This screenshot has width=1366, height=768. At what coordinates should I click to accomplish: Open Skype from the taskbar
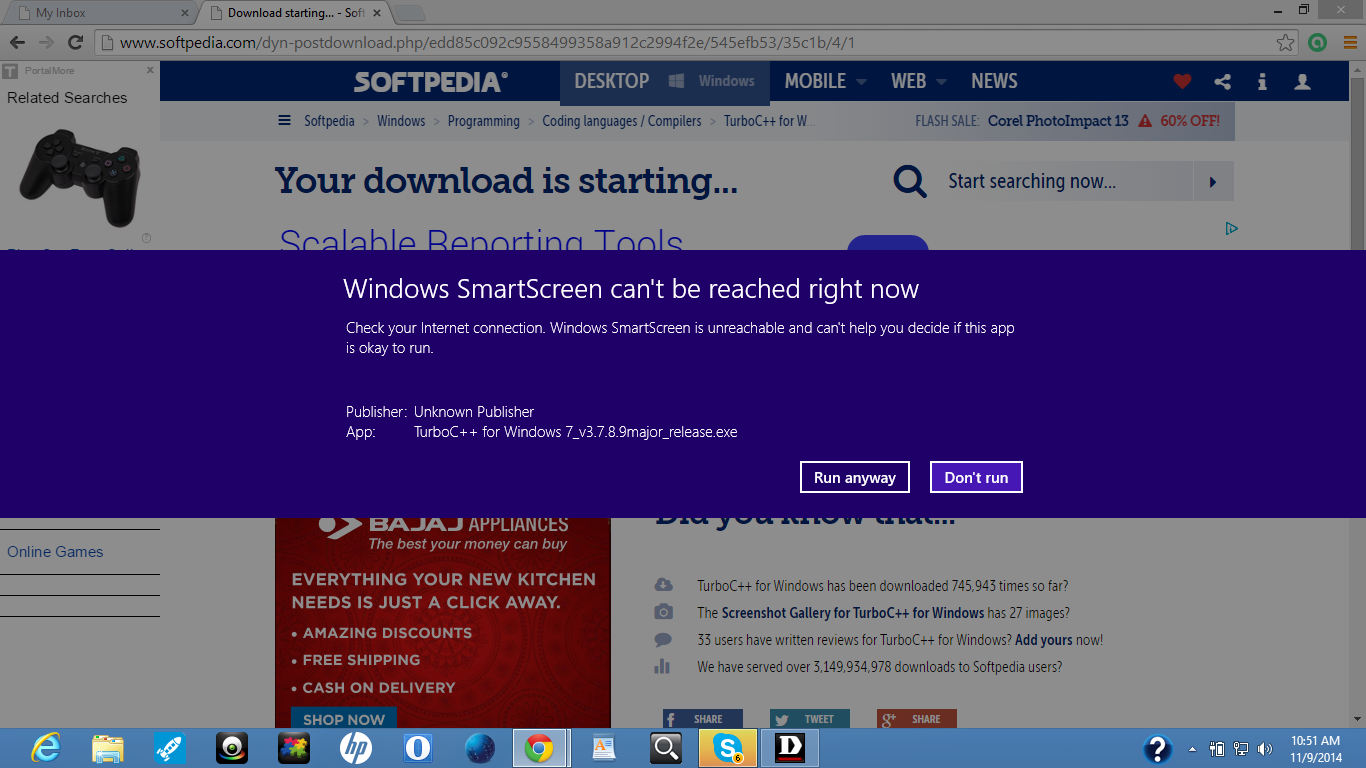(727, 748)
